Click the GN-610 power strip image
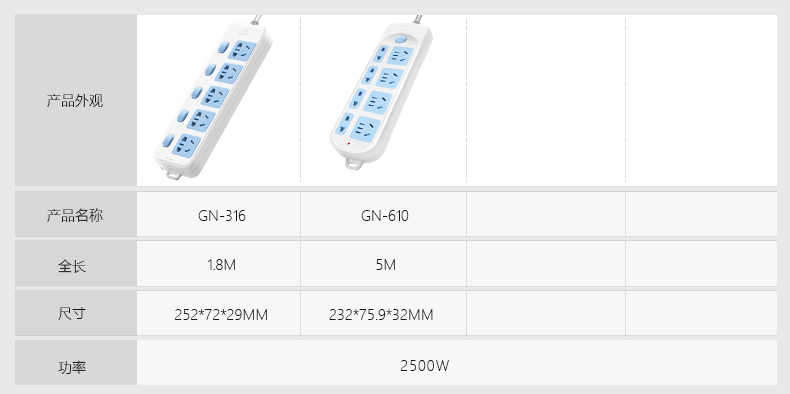790x394 pixels. click(x=381, y=93)
